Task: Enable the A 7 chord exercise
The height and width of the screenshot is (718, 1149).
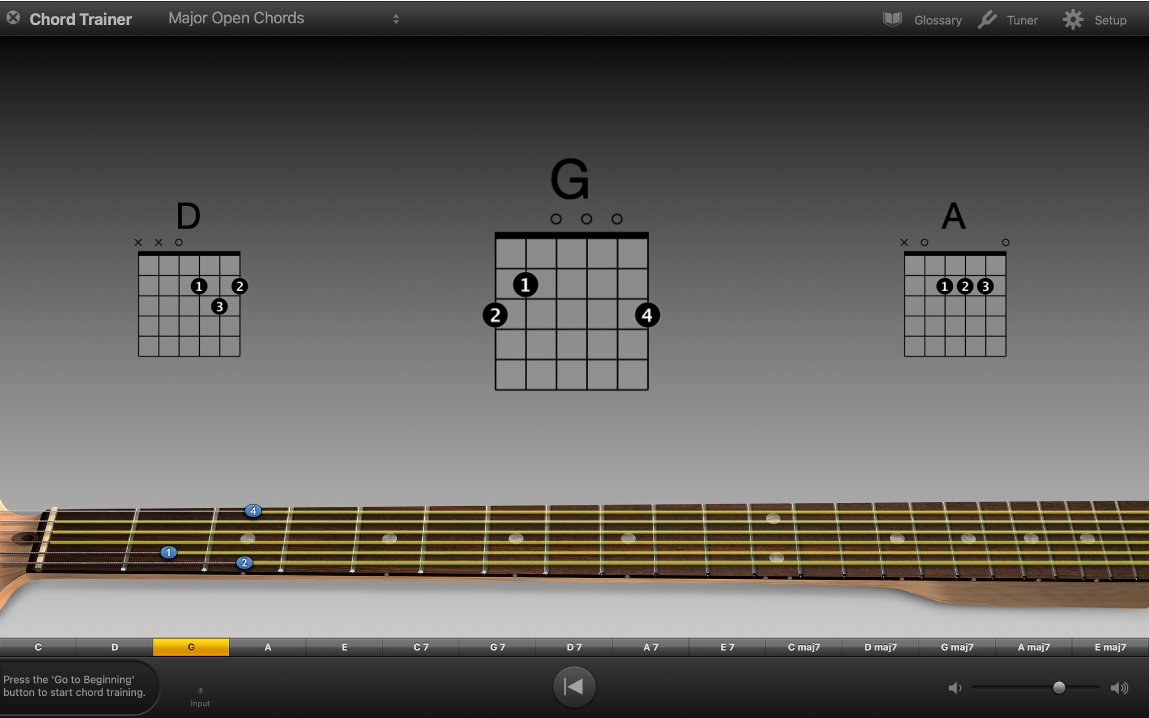Action: pyautogui.click(x=650, y=647)
